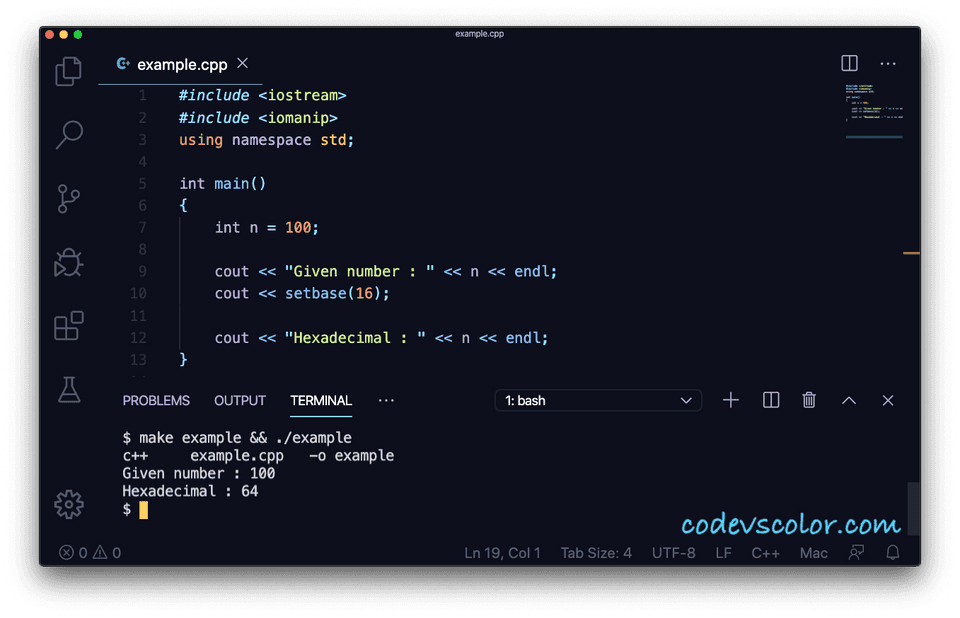This screenshot has height=618, width=960.
Task: Open the Split Editor icon
Action: pyautogui.click(x=849, y=63)
